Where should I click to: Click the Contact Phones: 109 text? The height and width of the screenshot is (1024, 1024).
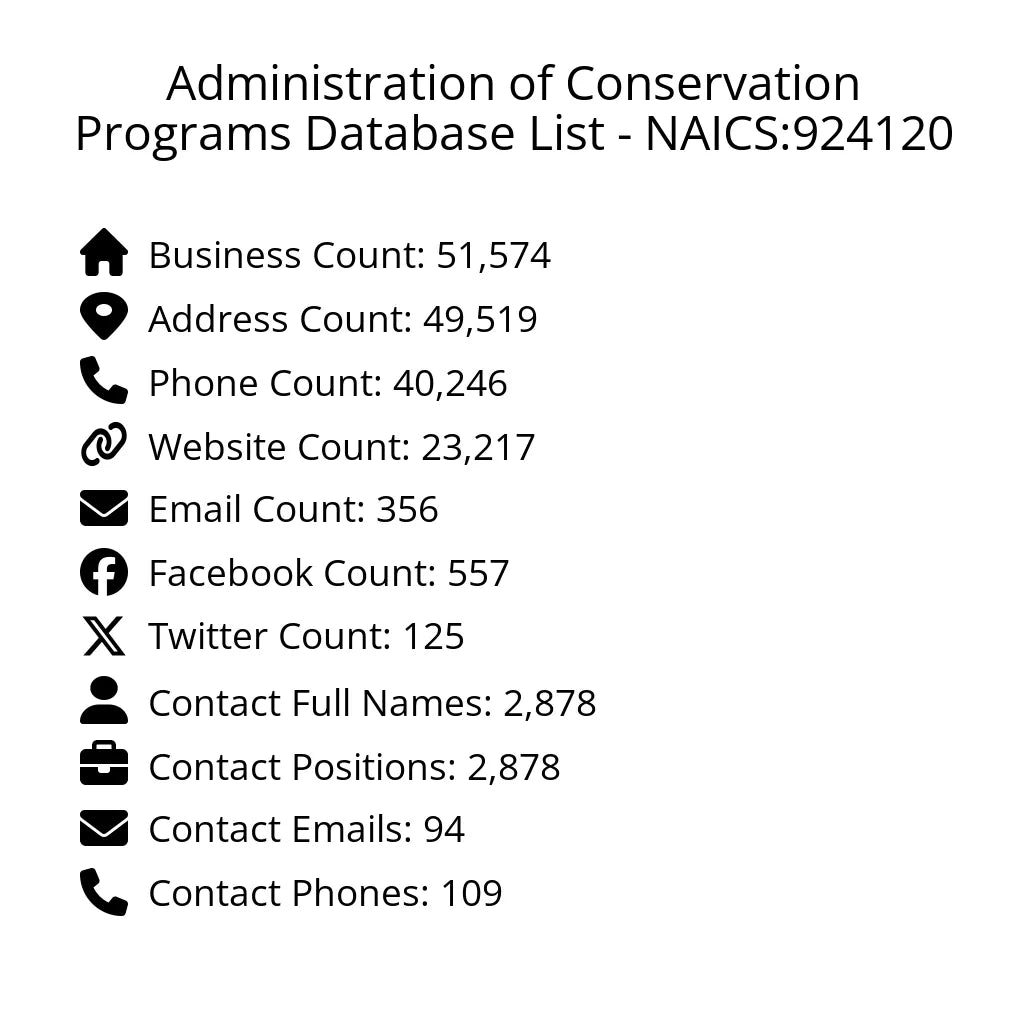[x=325, y=894]
